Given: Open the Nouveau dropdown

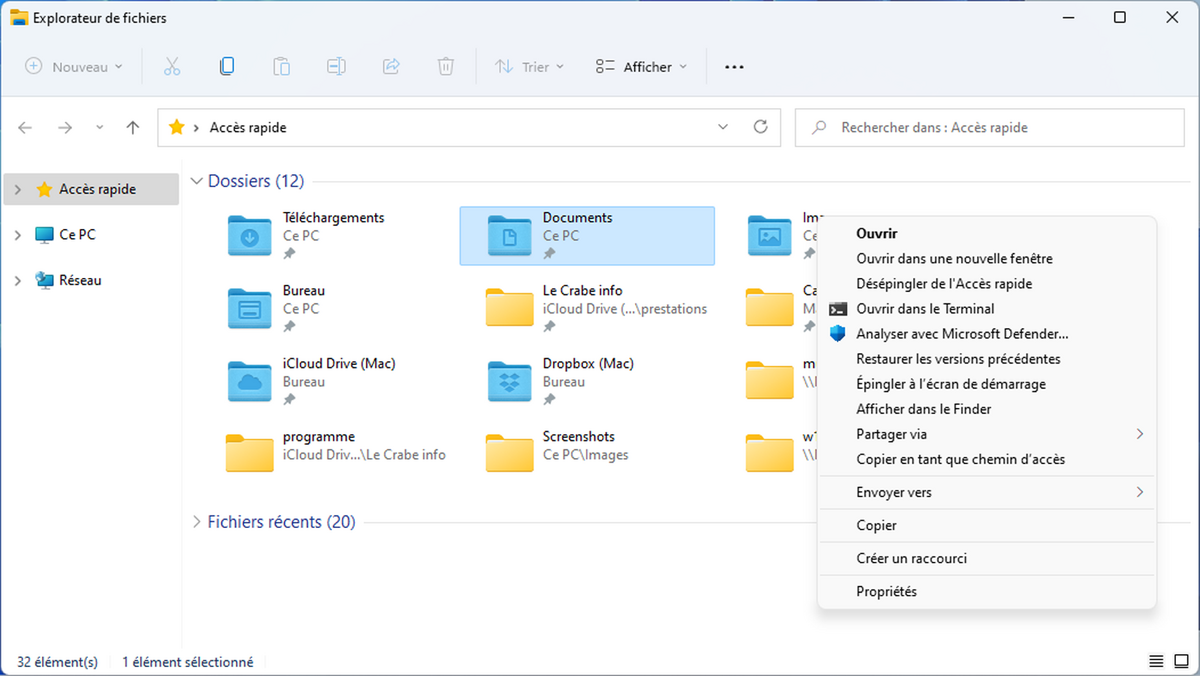Looking at the screenshot, I should point(74,67).
